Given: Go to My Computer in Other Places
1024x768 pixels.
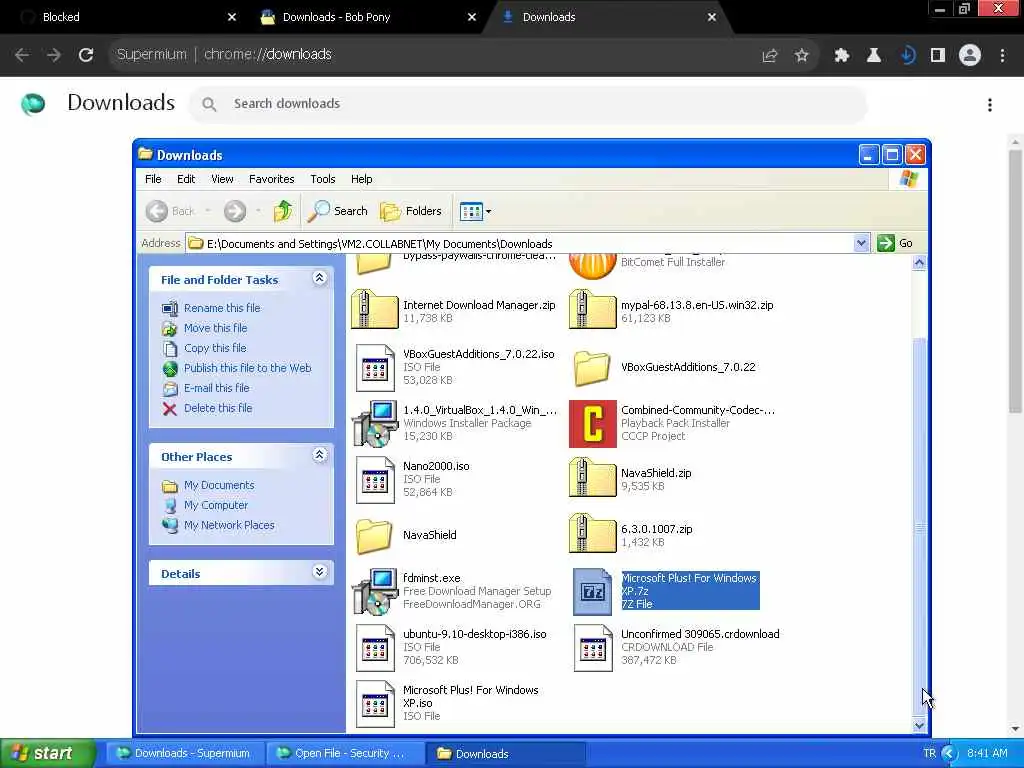Looking at the screenshot, I should (x=216, y=505).
